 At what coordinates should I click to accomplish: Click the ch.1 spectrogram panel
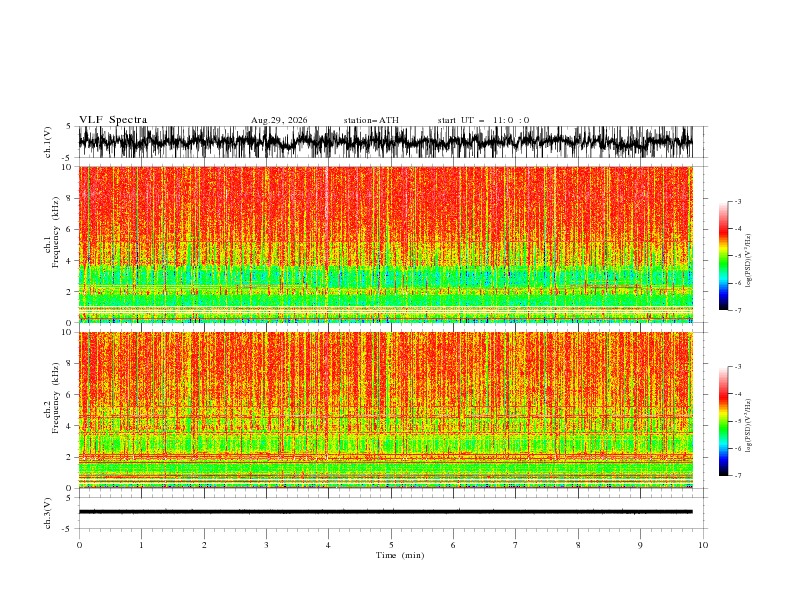pos(385,244)
